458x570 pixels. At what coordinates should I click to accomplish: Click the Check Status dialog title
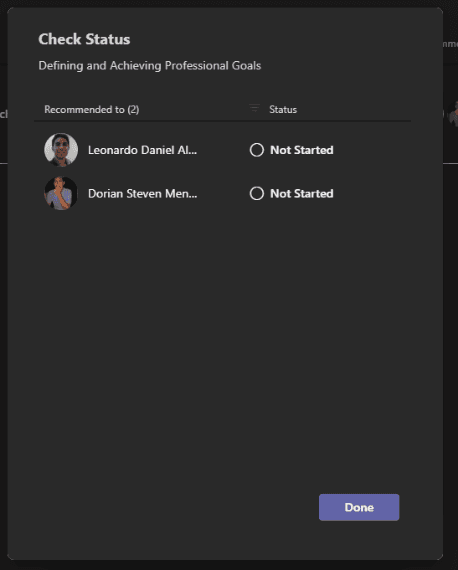click(84, 39)
